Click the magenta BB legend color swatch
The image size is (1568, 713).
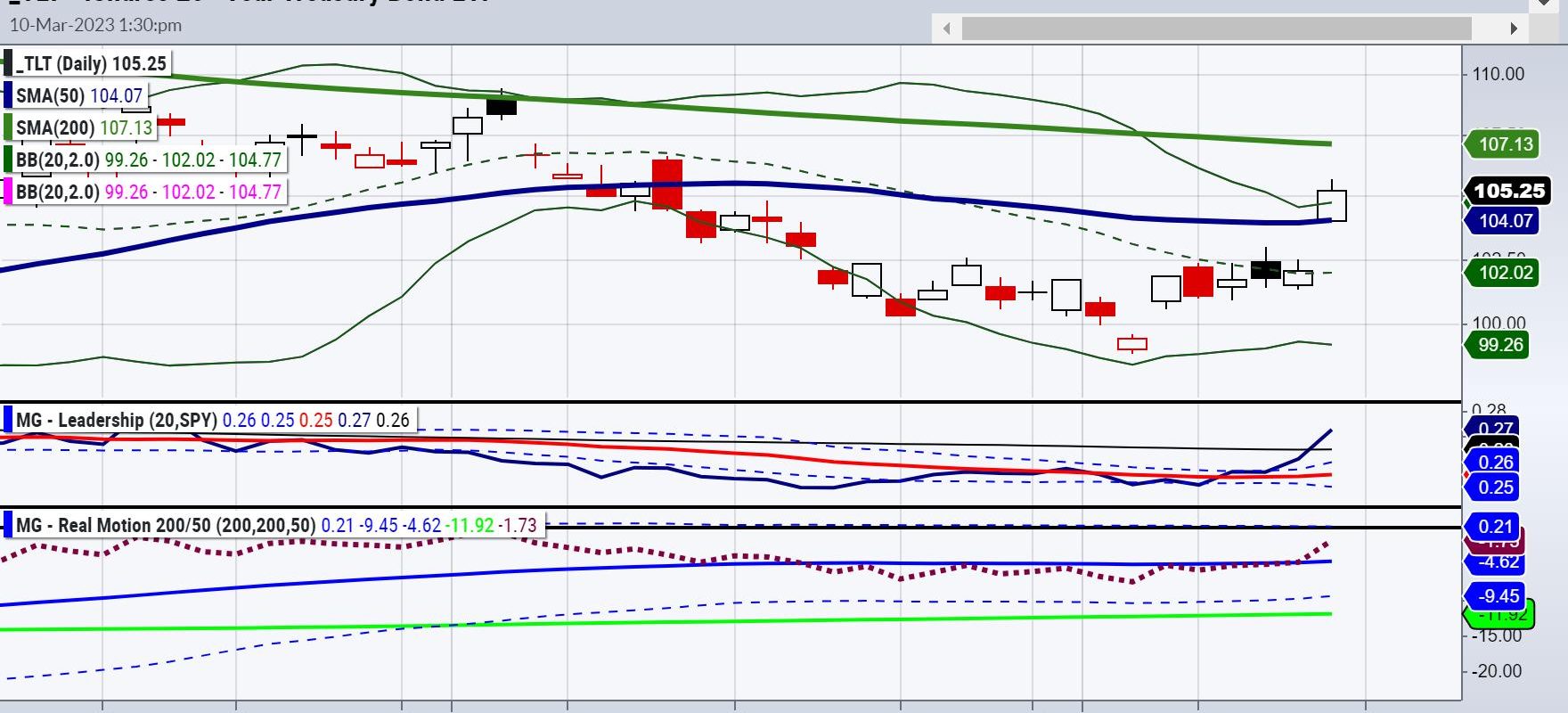point(8,192)
